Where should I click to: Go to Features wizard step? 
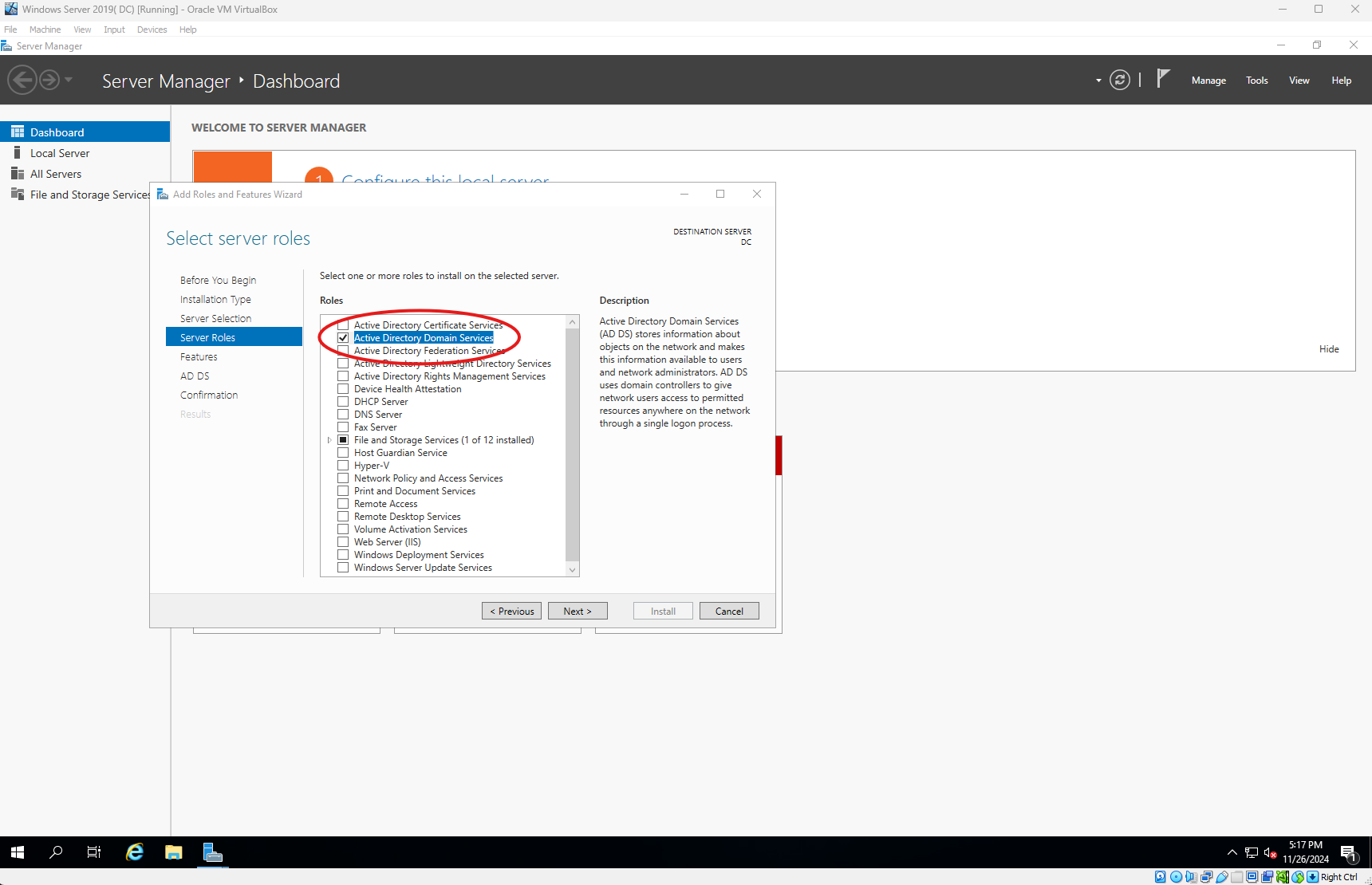coord(199,357)
